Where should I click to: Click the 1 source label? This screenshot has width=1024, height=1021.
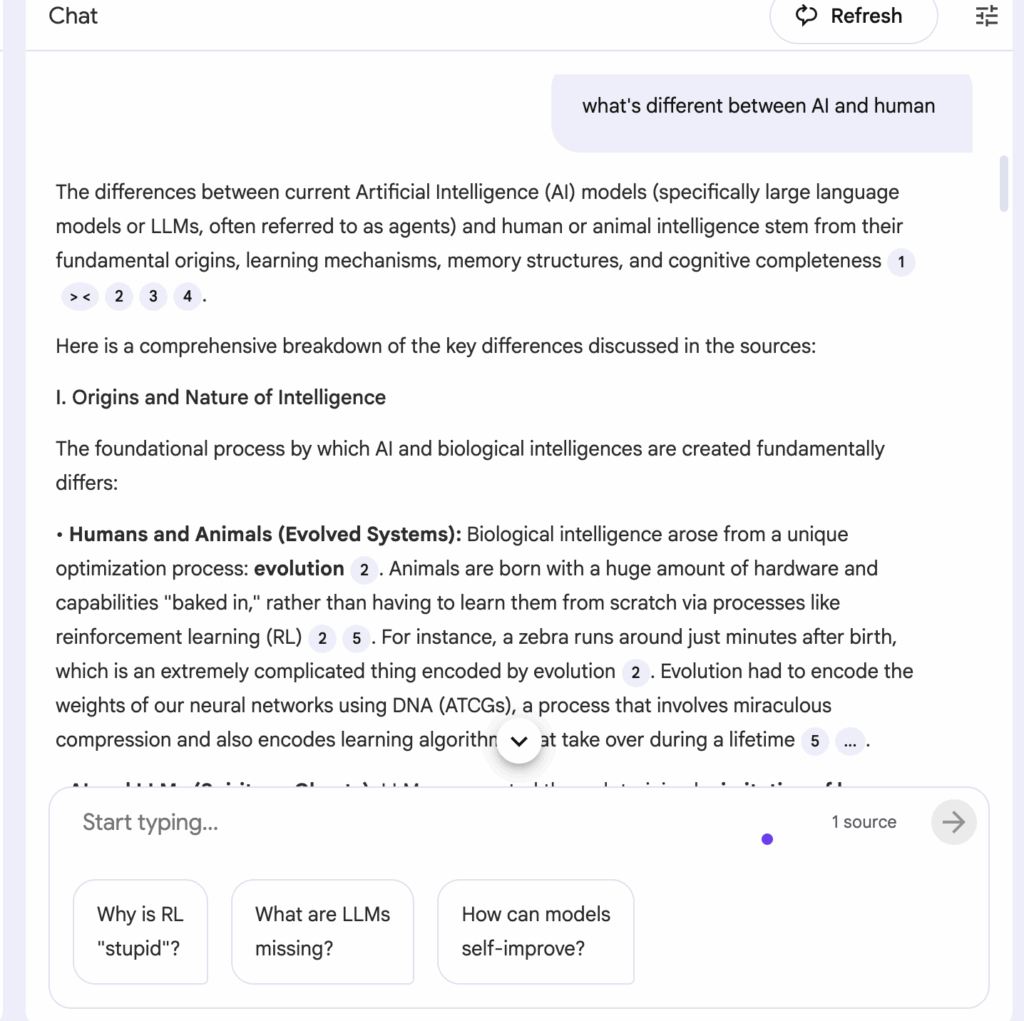(863, 822)
